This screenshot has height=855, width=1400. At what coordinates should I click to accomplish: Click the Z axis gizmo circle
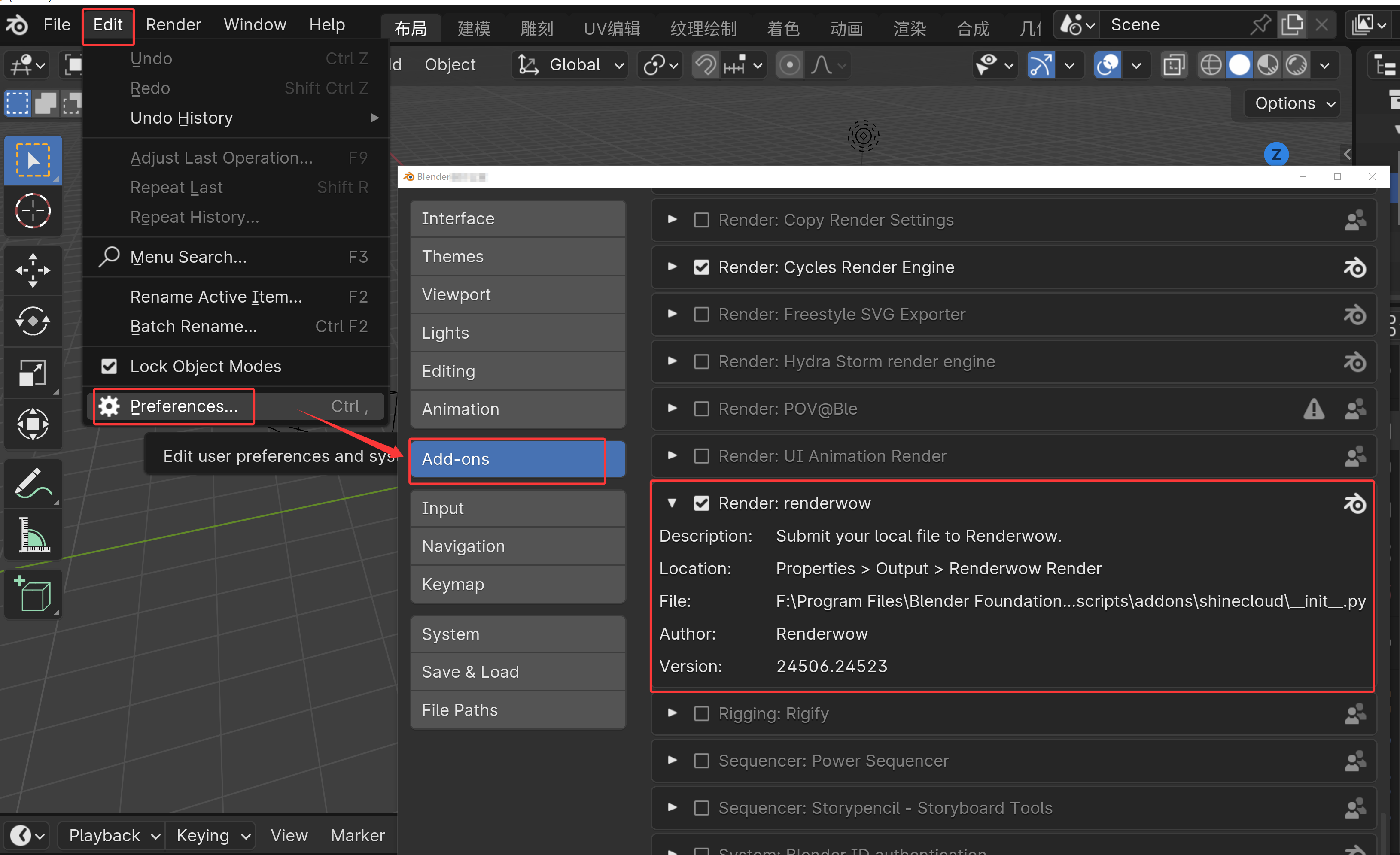click(x=1276, y=154)
